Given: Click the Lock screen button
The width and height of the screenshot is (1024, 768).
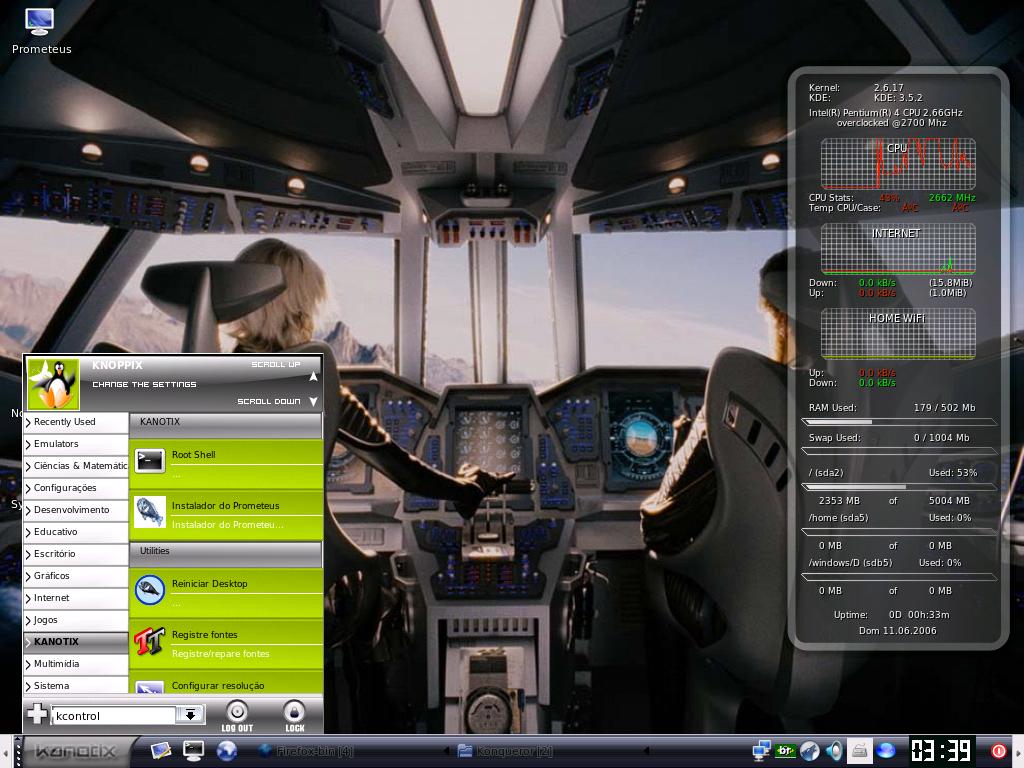Looking at the screenshot, I should tap(295, 716).
